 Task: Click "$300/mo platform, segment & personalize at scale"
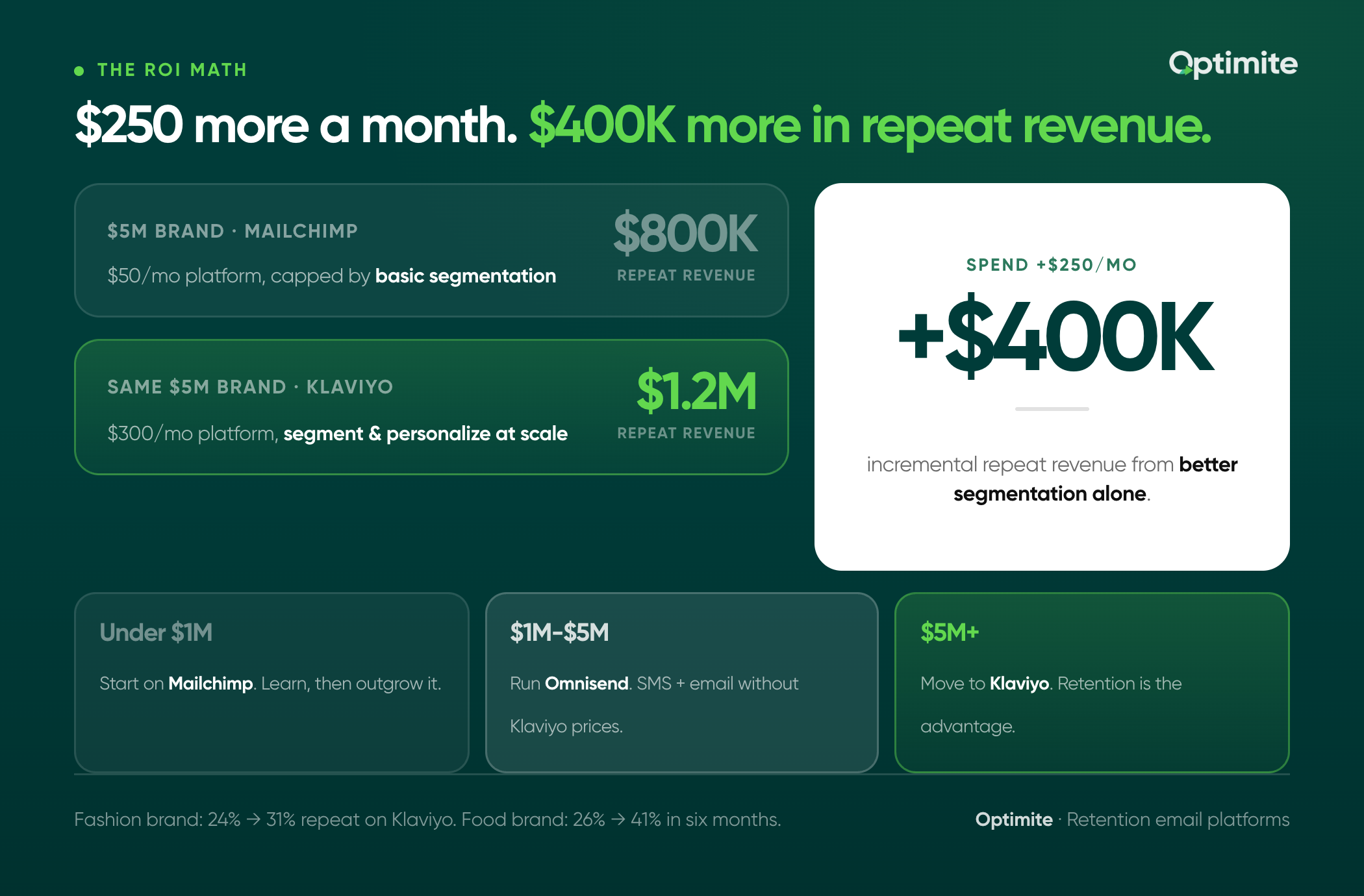(338, 433)
